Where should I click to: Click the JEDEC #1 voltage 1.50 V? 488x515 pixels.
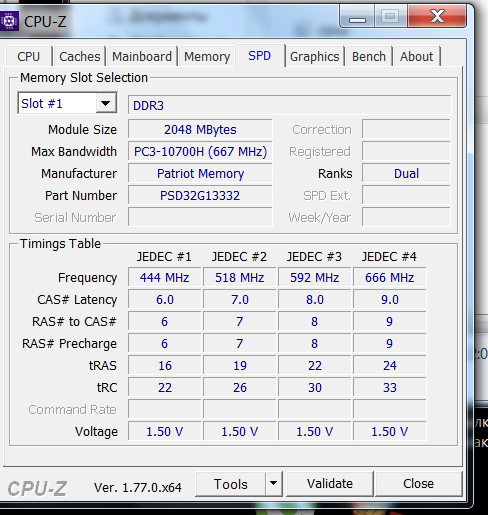click(165, 431)
